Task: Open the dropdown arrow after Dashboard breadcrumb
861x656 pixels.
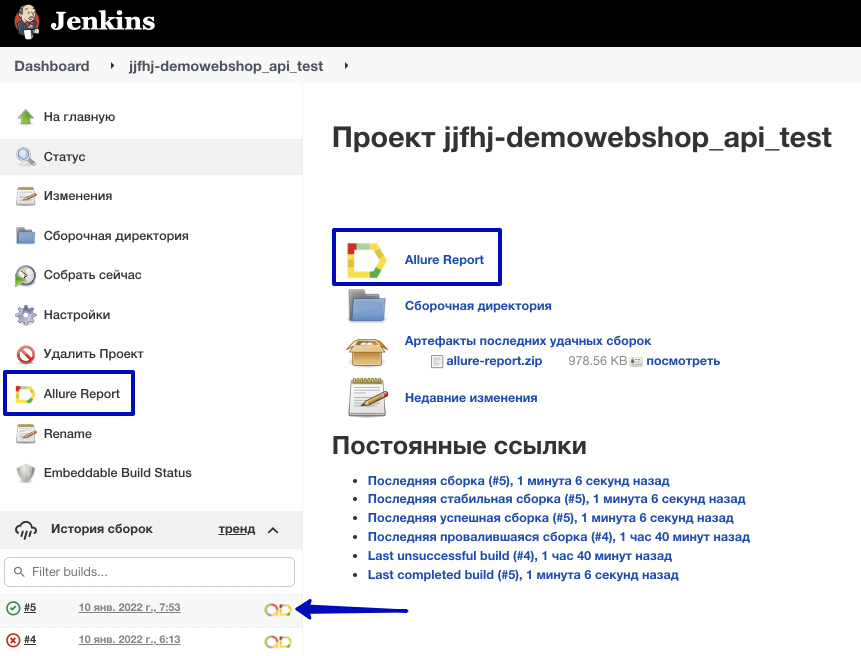Action: [112, 66]
